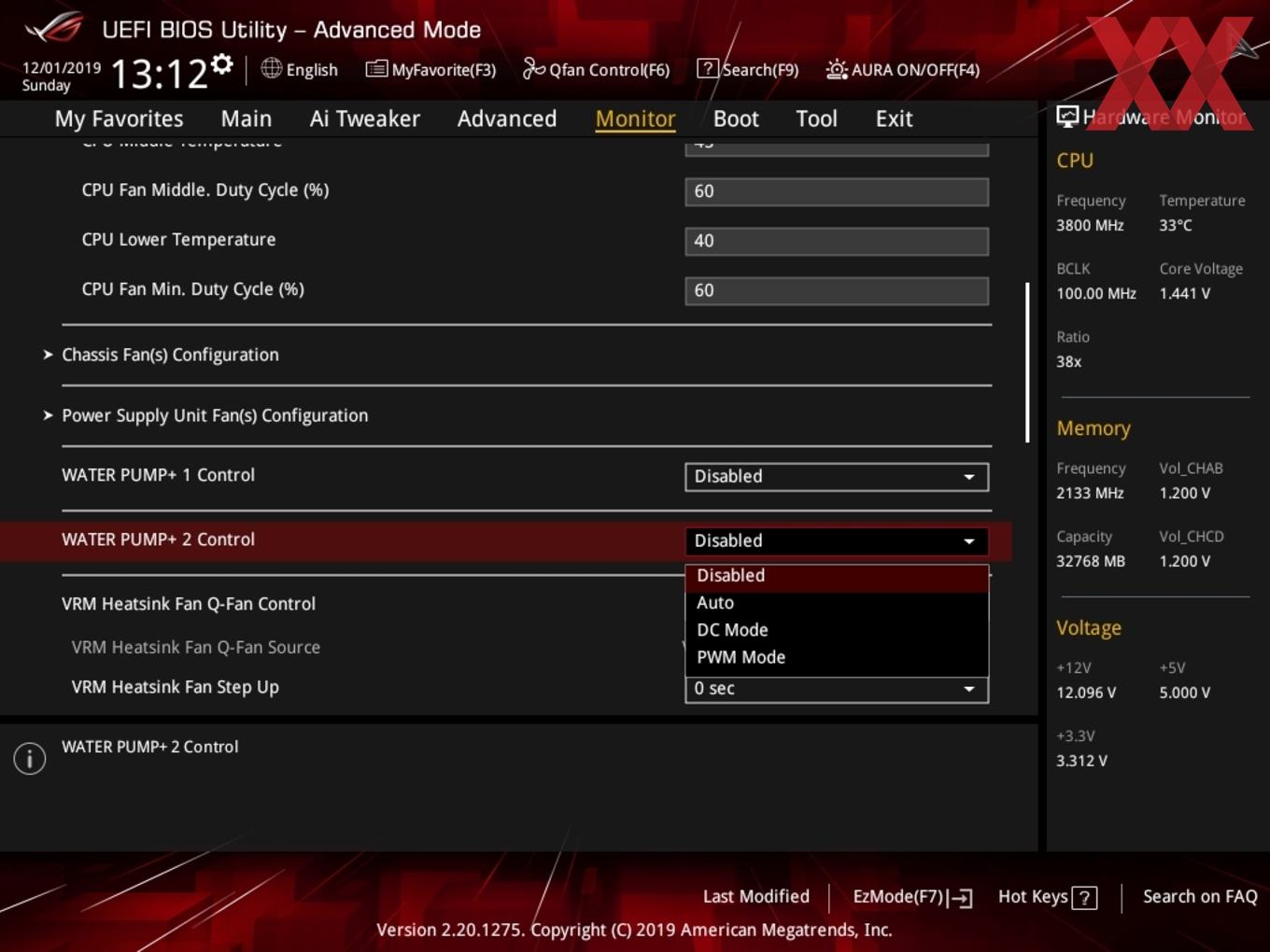Select WATER PUMP+ 1 Control label
Viewport: 1270px width, 952px height.
[158, 475]
